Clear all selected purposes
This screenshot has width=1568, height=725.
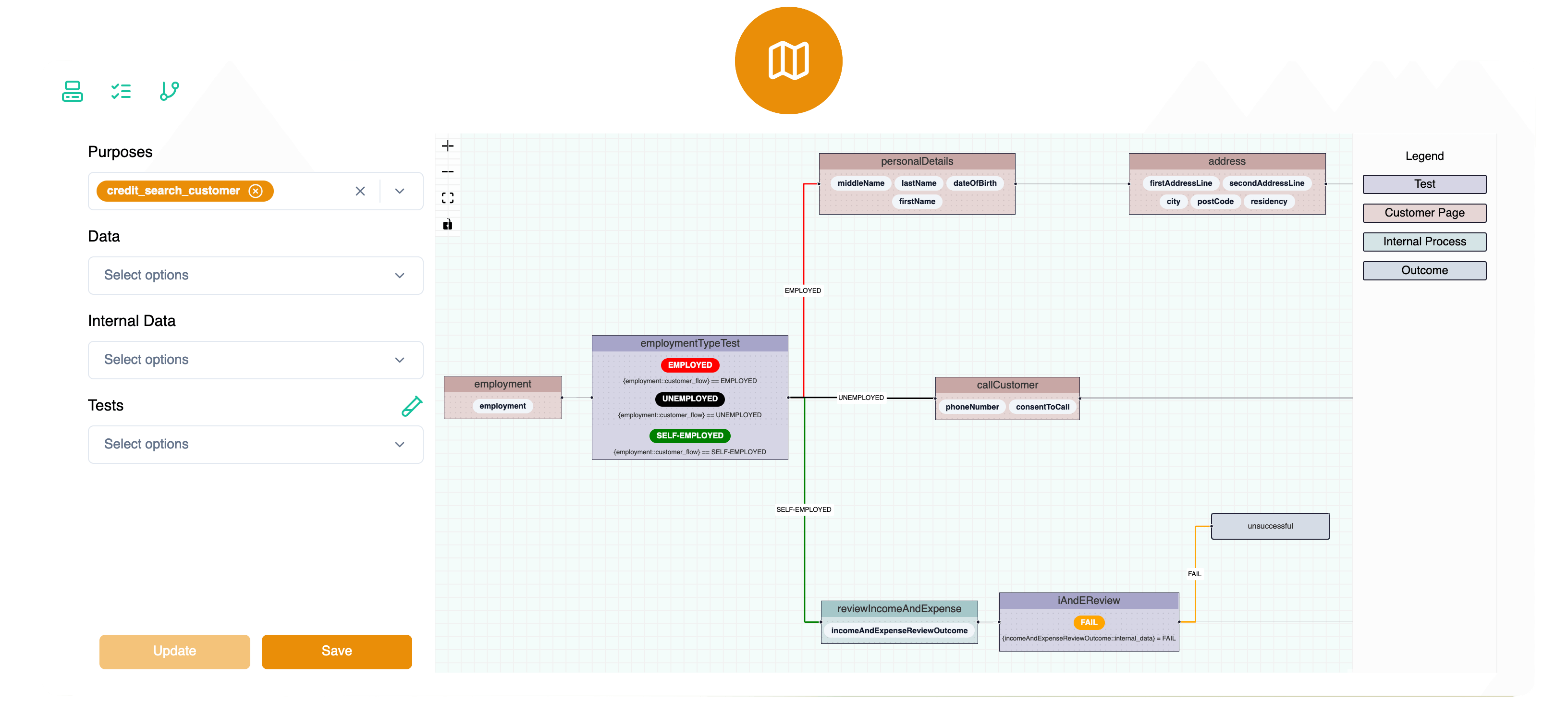360,191
